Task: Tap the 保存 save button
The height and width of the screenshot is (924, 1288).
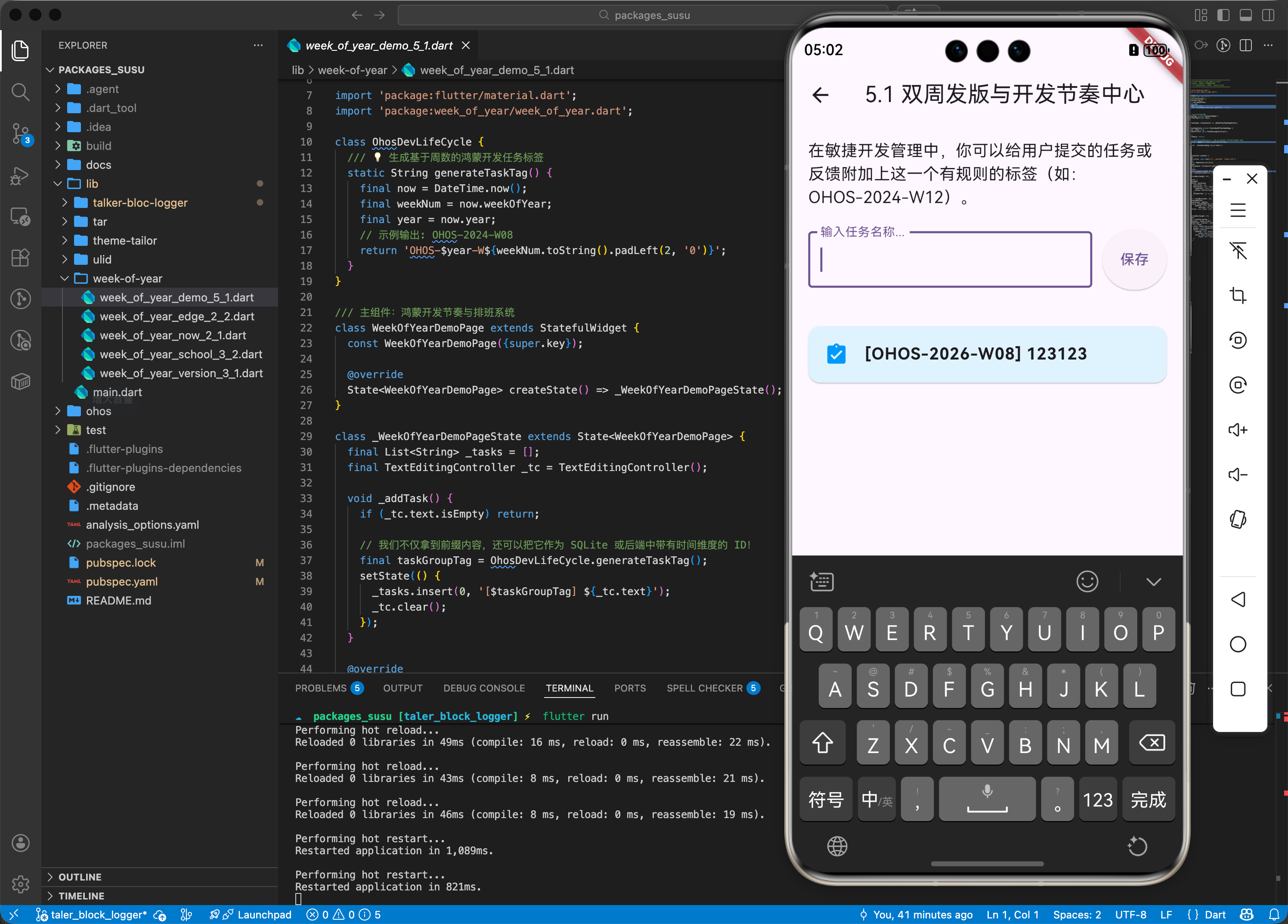Action: coord(1133,259)
